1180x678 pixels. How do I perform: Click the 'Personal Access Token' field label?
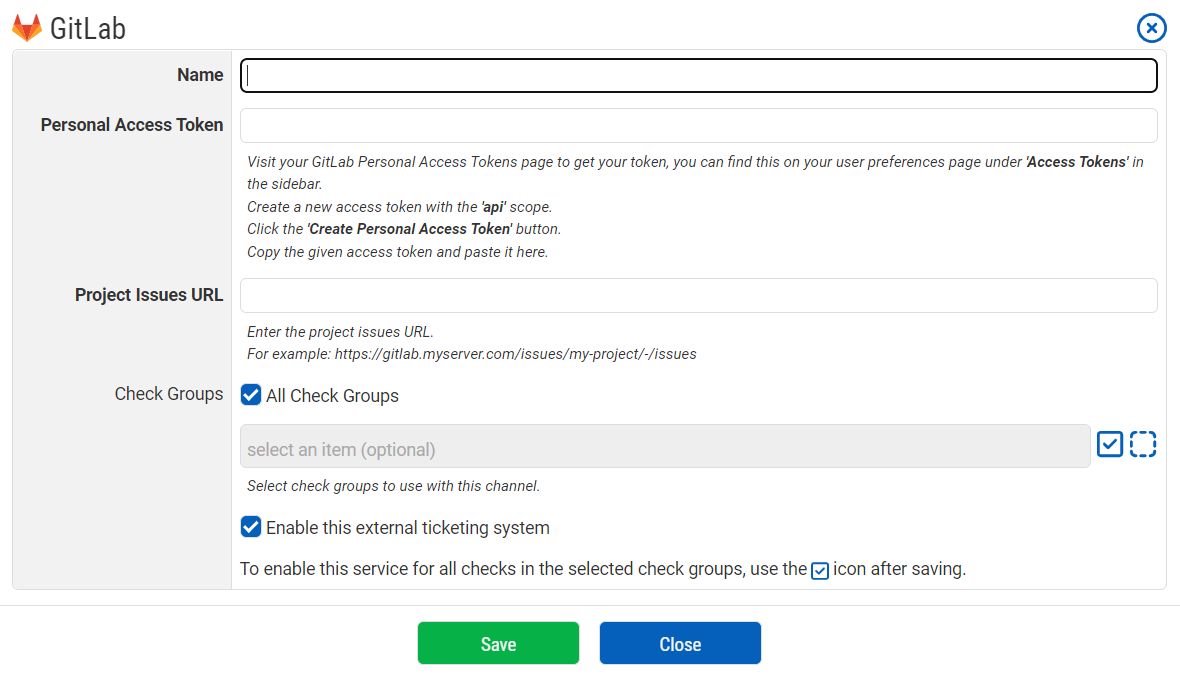(x=132, y=125)
